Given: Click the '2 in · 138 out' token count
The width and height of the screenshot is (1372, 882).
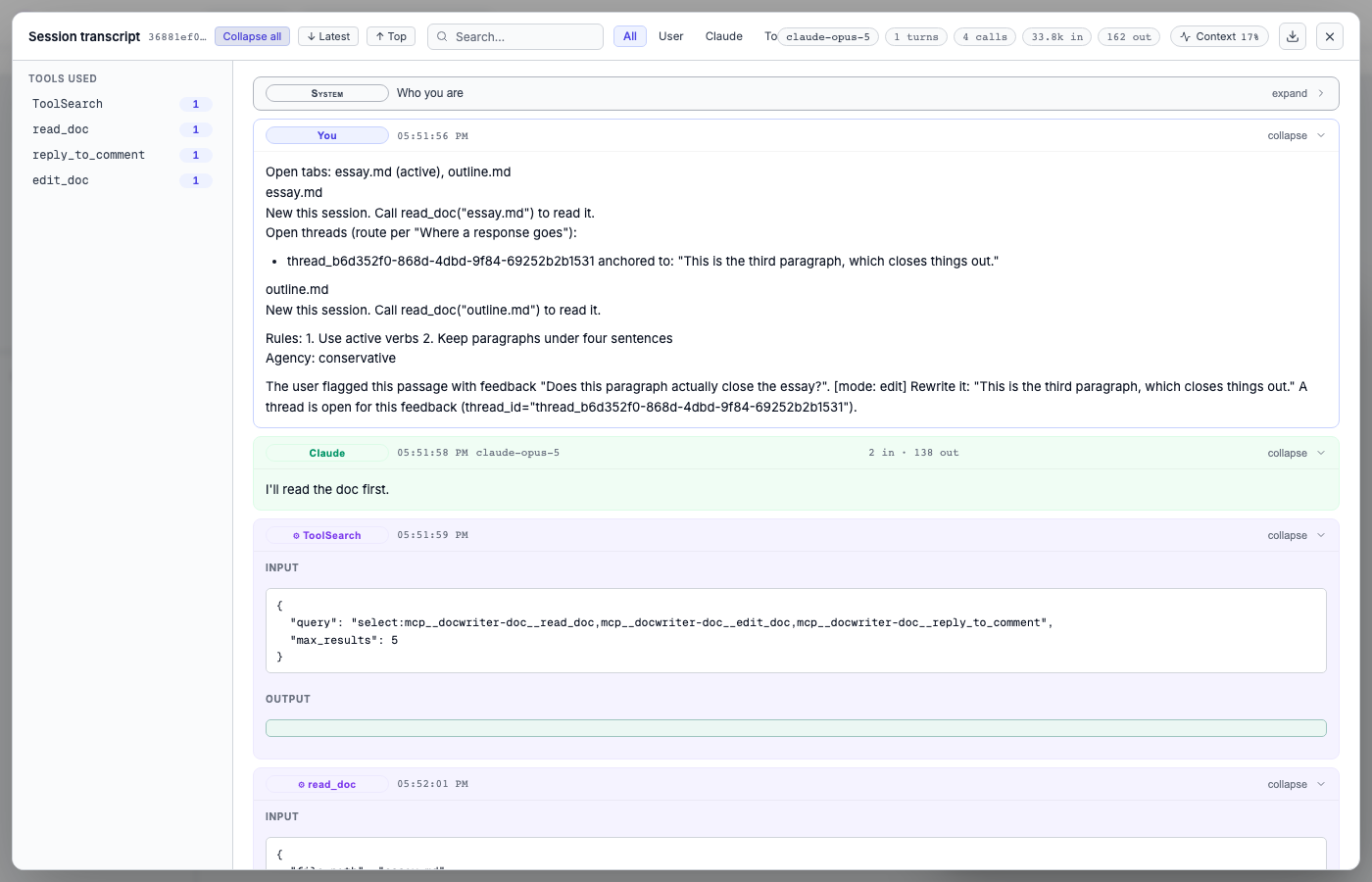Looking at the screenshot, I should [x=913, y=453].
